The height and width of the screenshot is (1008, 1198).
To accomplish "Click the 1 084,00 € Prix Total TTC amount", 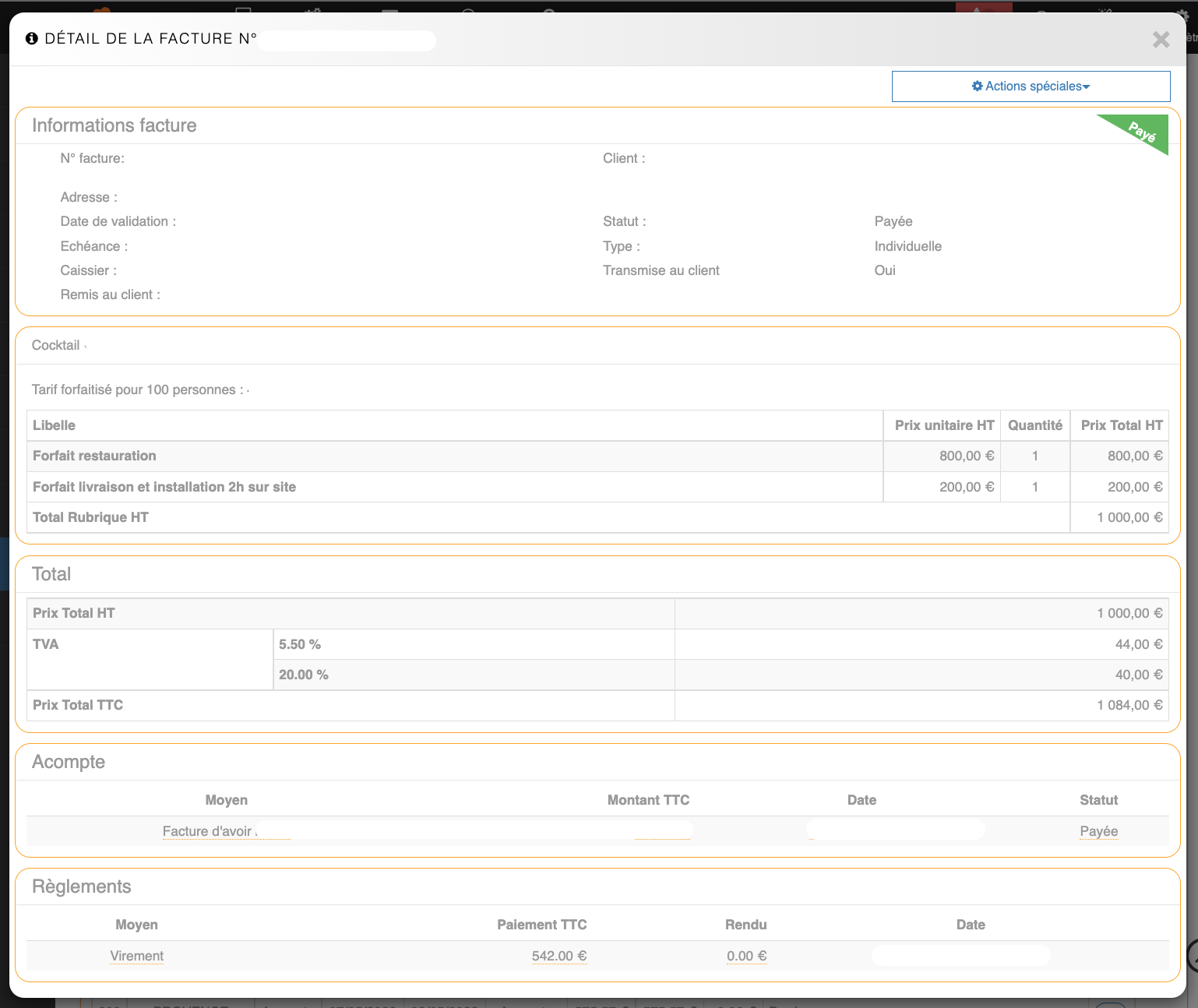I will click(x=1129, y=705).
